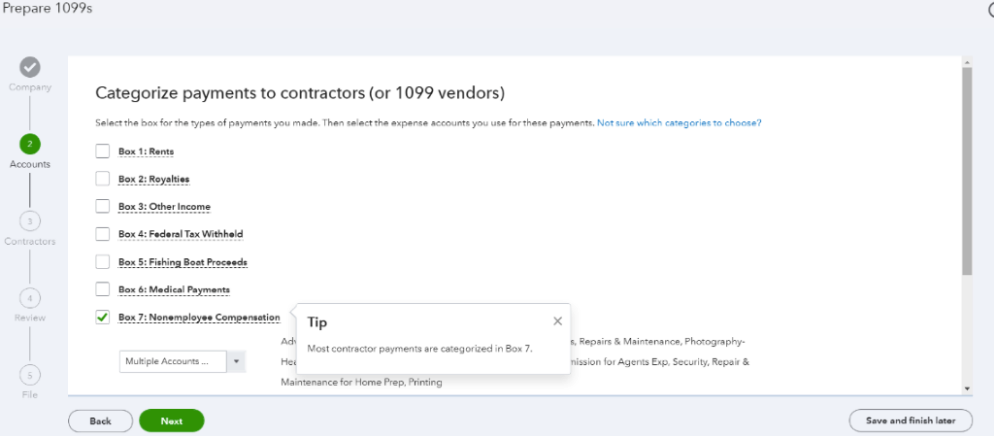
Task: Click Save and finish later
Action: (x=909, y=421)
